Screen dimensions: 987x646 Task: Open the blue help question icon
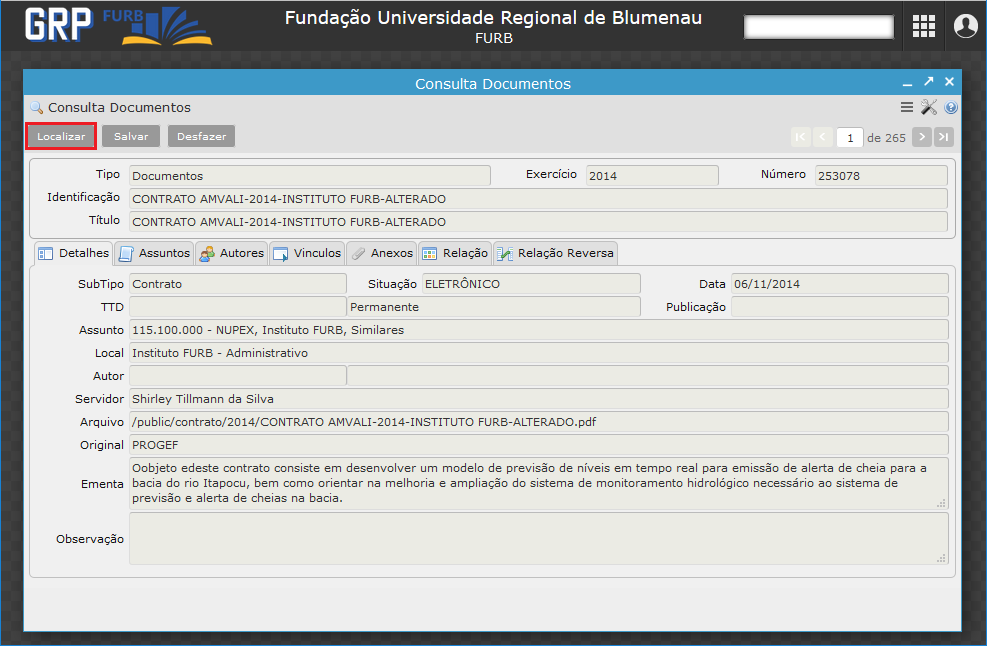(x=950, y=107)
